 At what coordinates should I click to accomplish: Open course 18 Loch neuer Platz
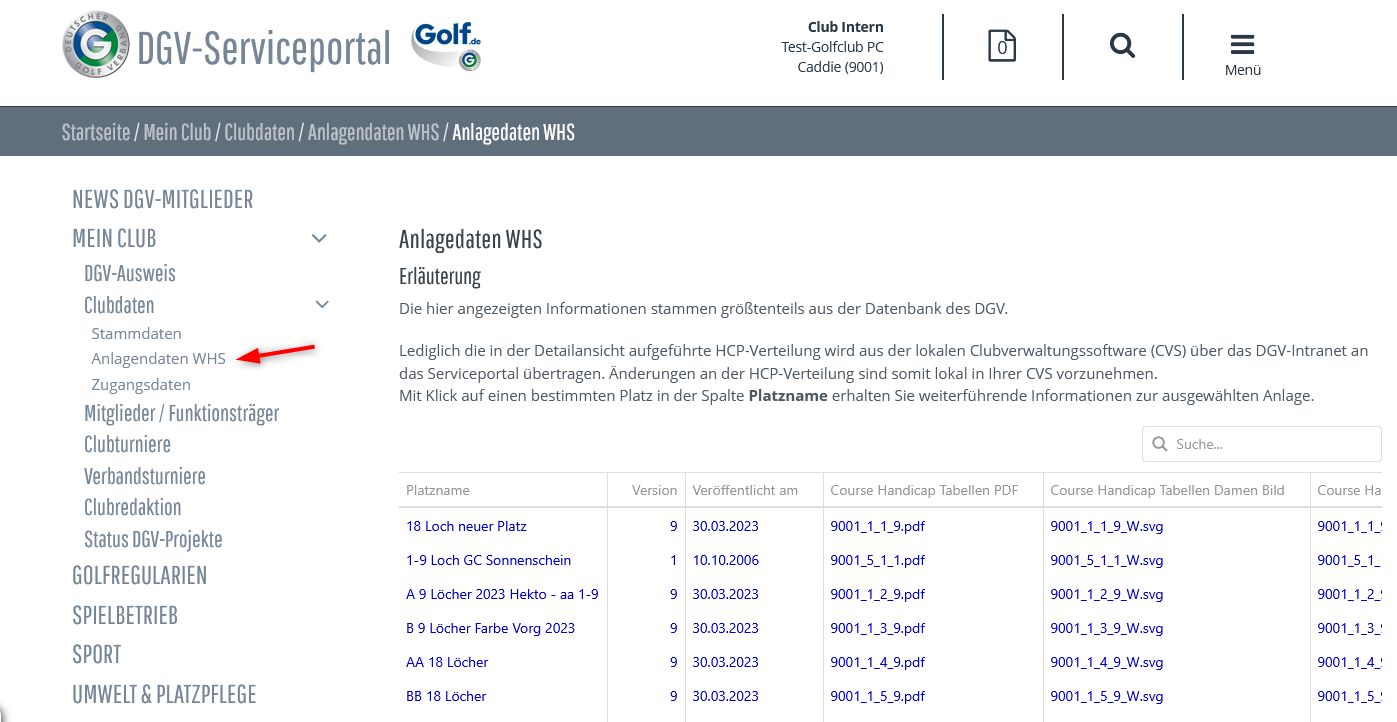[x=466, y=526]
